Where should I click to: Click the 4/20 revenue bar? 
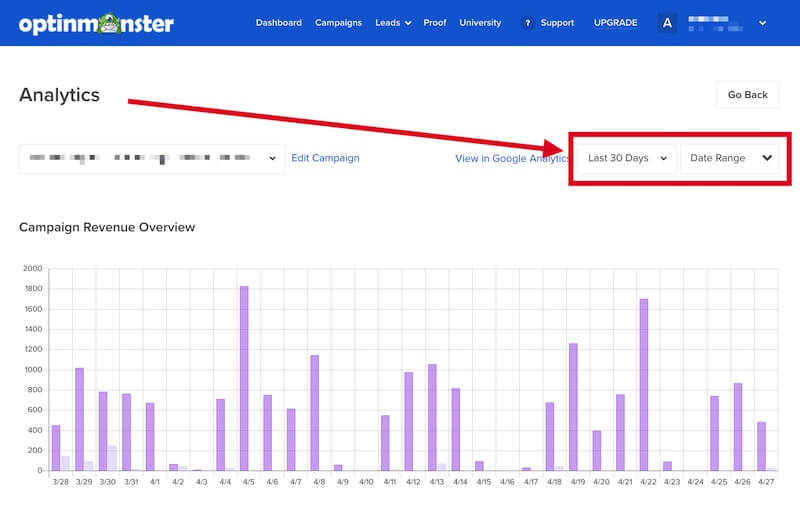point(597,450)
